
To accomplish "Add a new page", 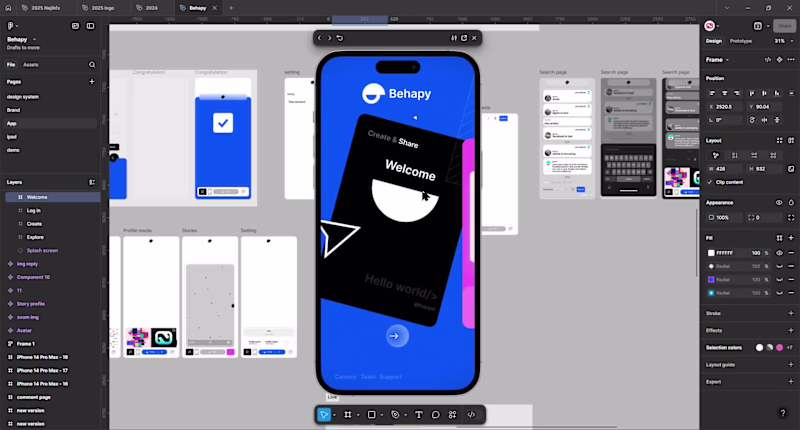I will coord(92,82).
